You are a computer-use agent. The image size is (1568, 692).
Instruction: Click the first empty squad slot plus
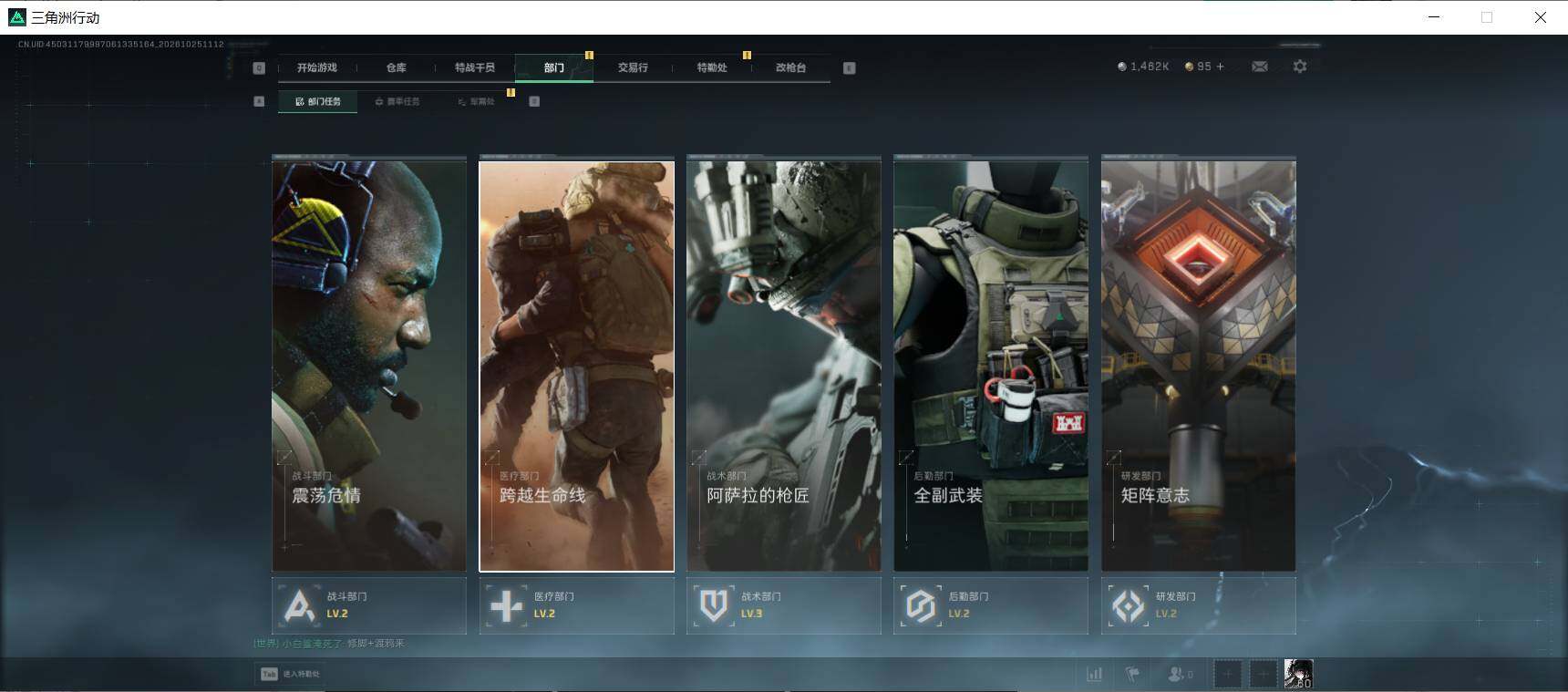click(x=1228, y=675)
